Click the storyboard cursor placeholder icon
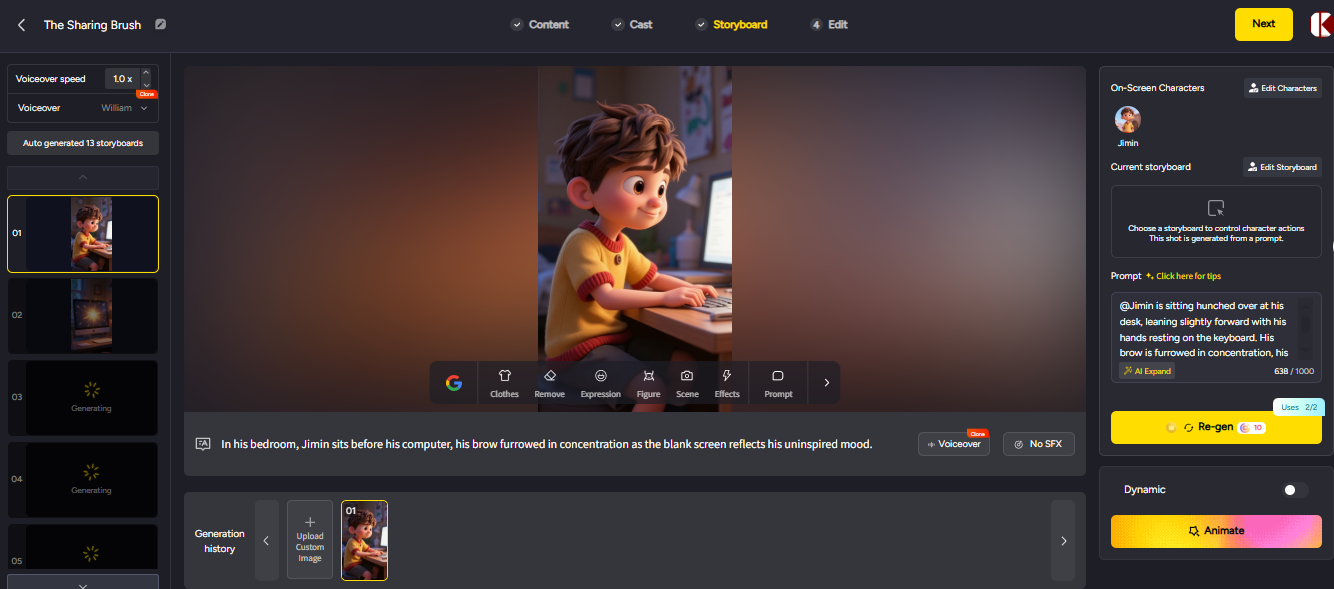The height and width of the screenshot is (589, 1334). tap(1216, 208)
